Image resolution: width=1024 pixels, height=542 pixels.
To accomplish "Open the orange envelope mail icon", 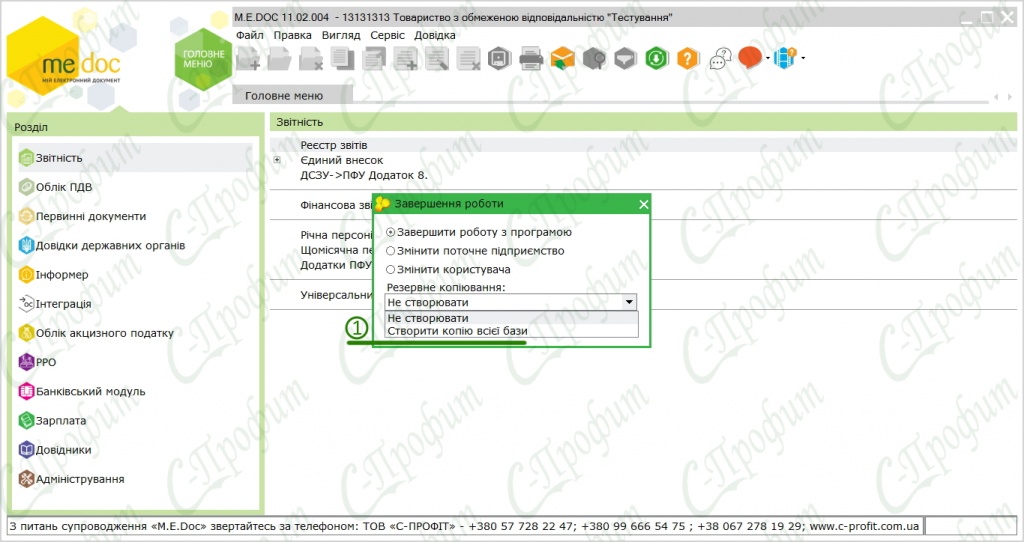I will coord(562,59).
